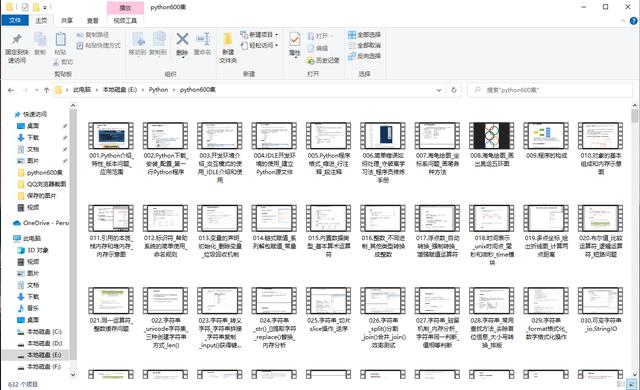Select 本地磁盘 (F:) drive in sidebar

pyautogui.click(x=40, y=367)
